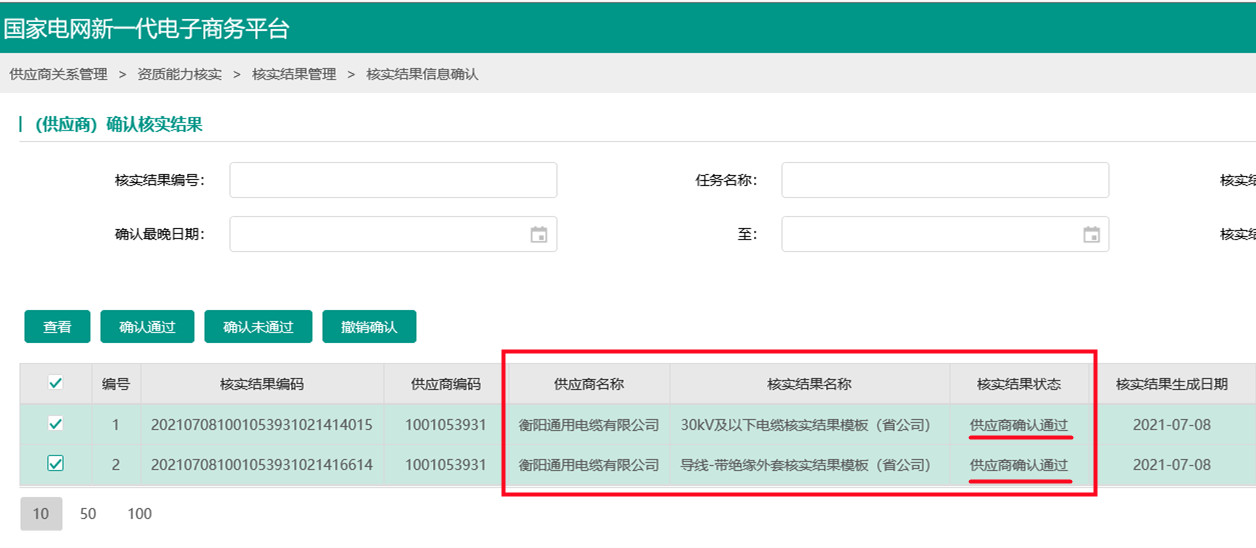Click the 查看 button
This screenshot has height=548, width=1256.
[x=57, y=327]
